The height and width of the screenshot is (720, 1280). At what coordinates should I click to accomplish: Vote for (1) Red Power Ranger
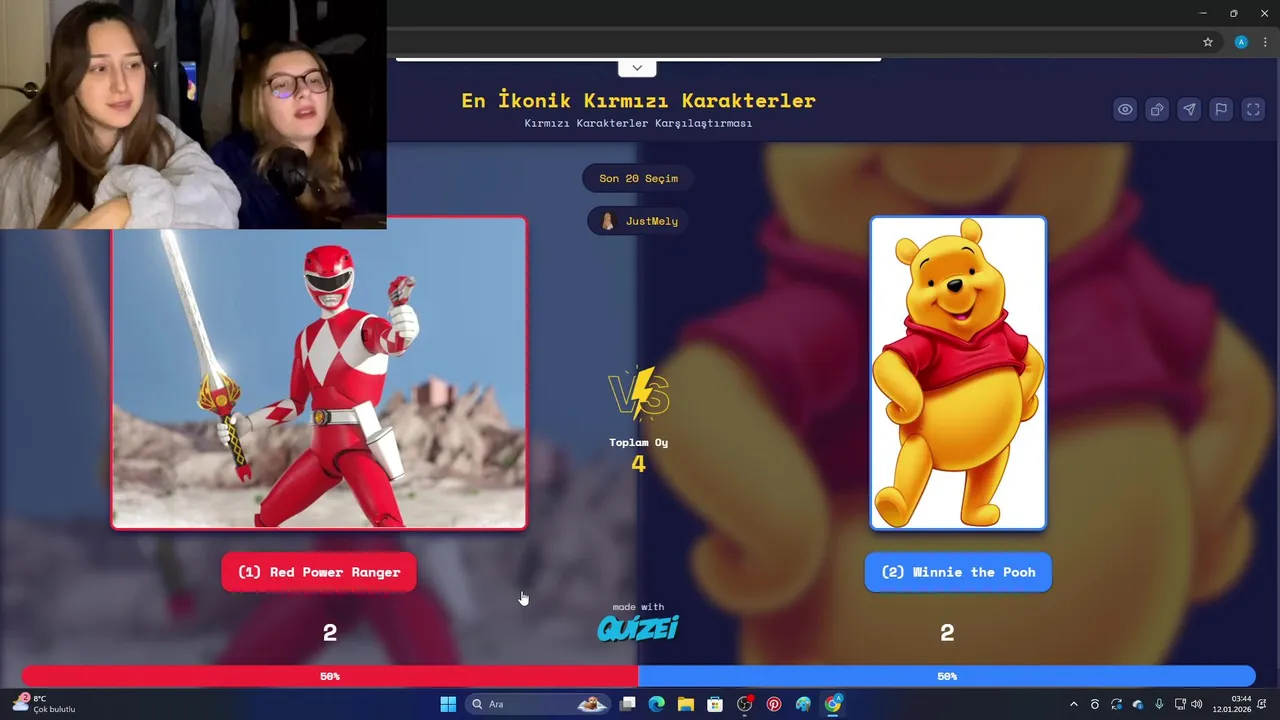(319, 572)
